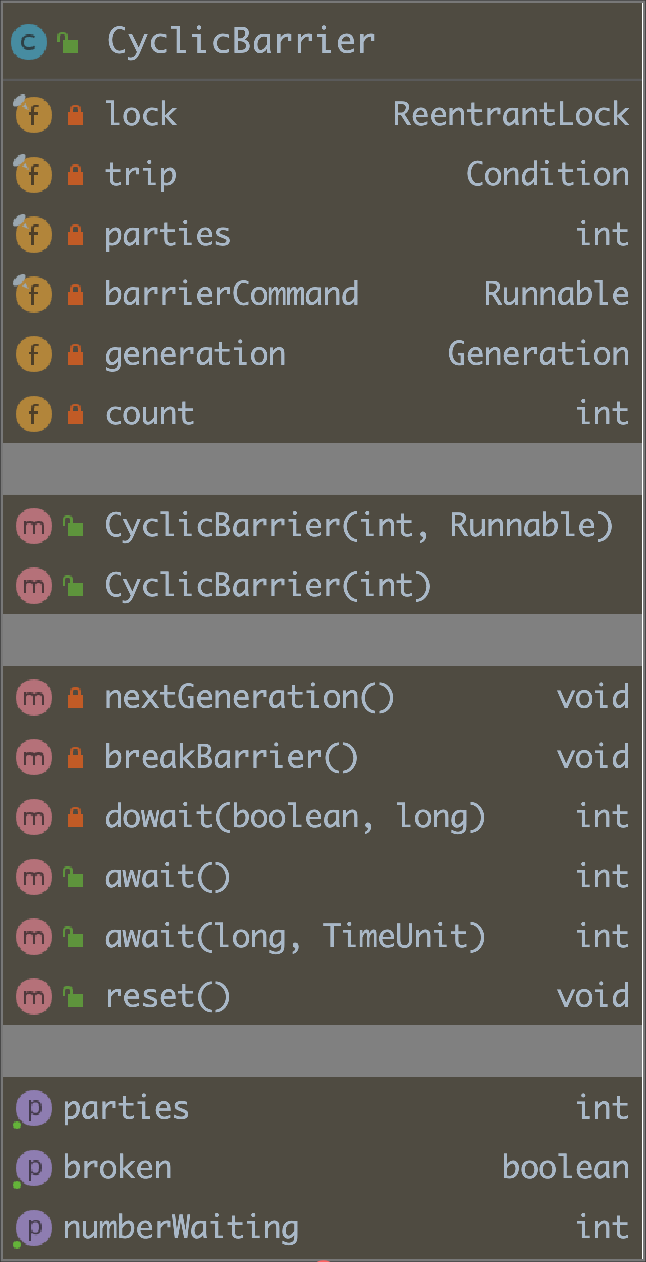Click the field icon next to lock
This screenshot has width=646, height=1262.
[x=33, y=115]
